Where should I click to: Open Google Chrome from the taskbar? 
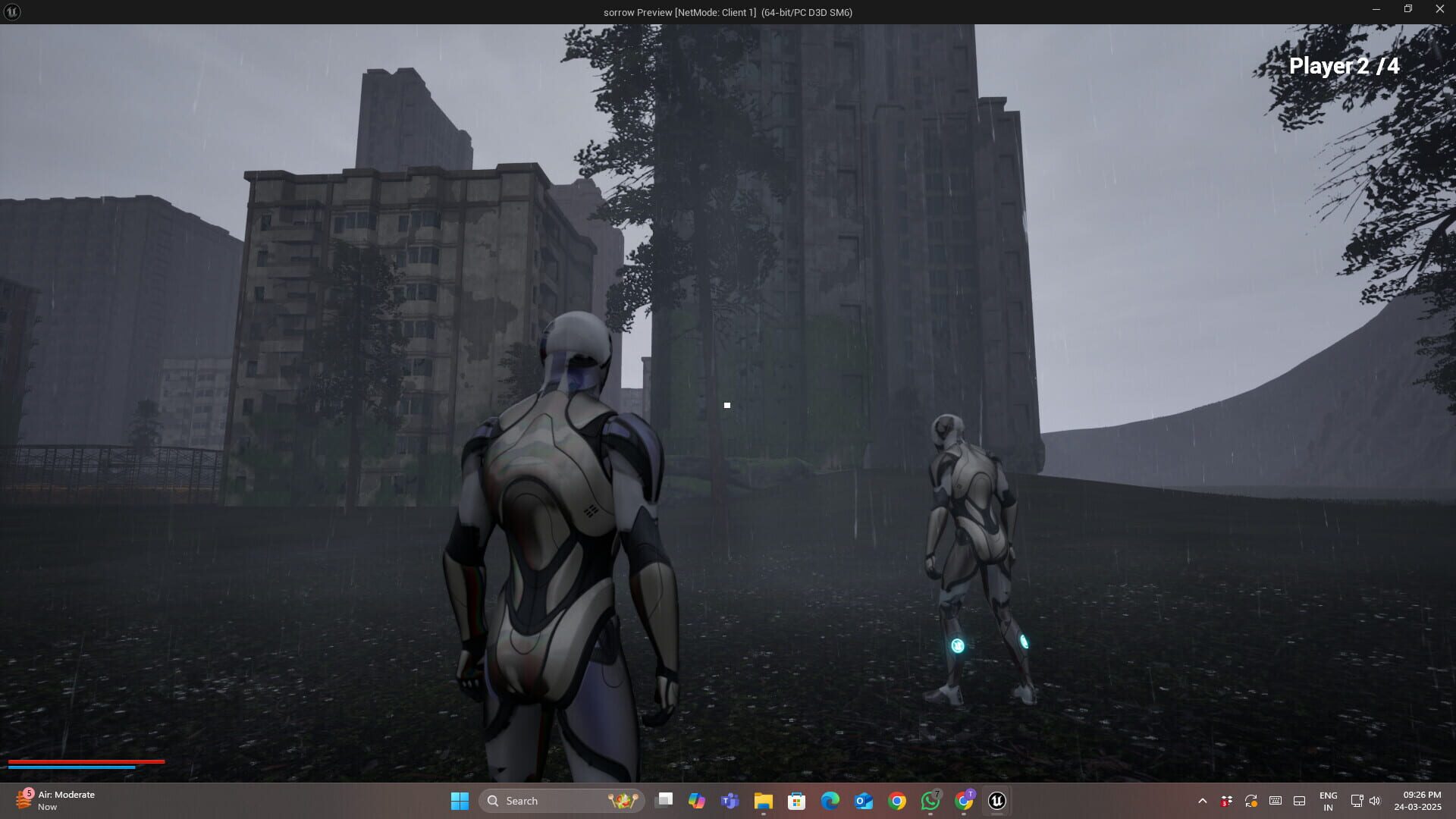[896, 800]
